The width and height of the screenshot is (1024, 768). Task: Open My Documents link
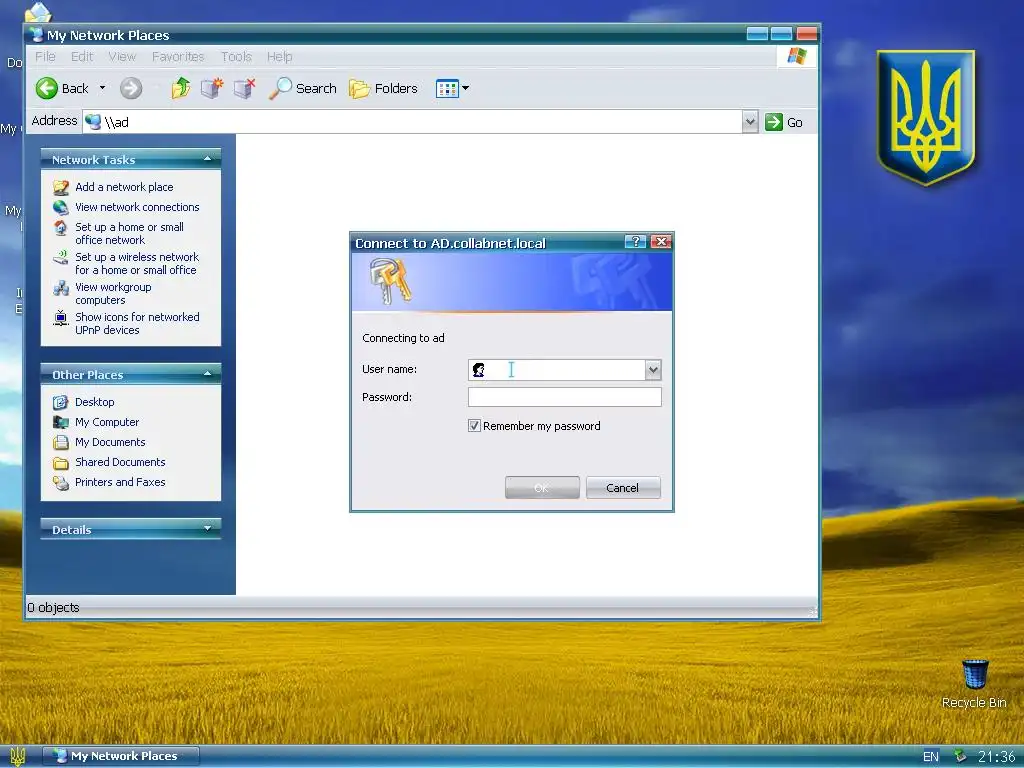point(110,442)
